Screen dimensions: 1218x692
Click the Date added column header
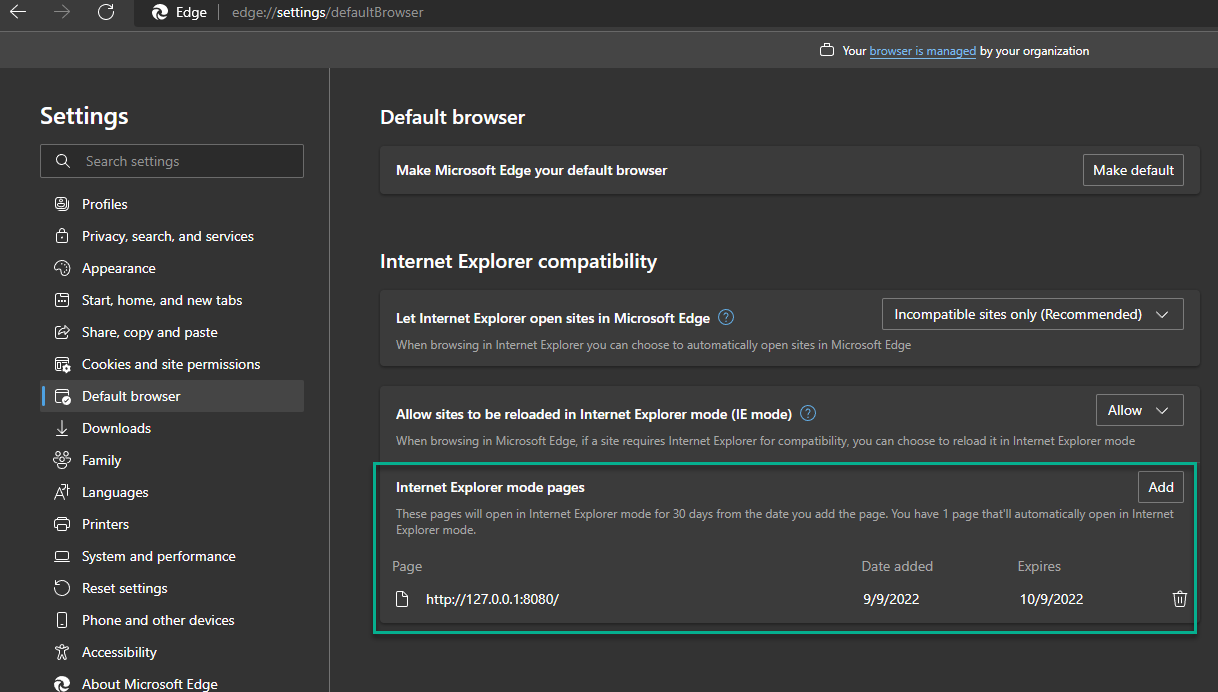(897, 566)
